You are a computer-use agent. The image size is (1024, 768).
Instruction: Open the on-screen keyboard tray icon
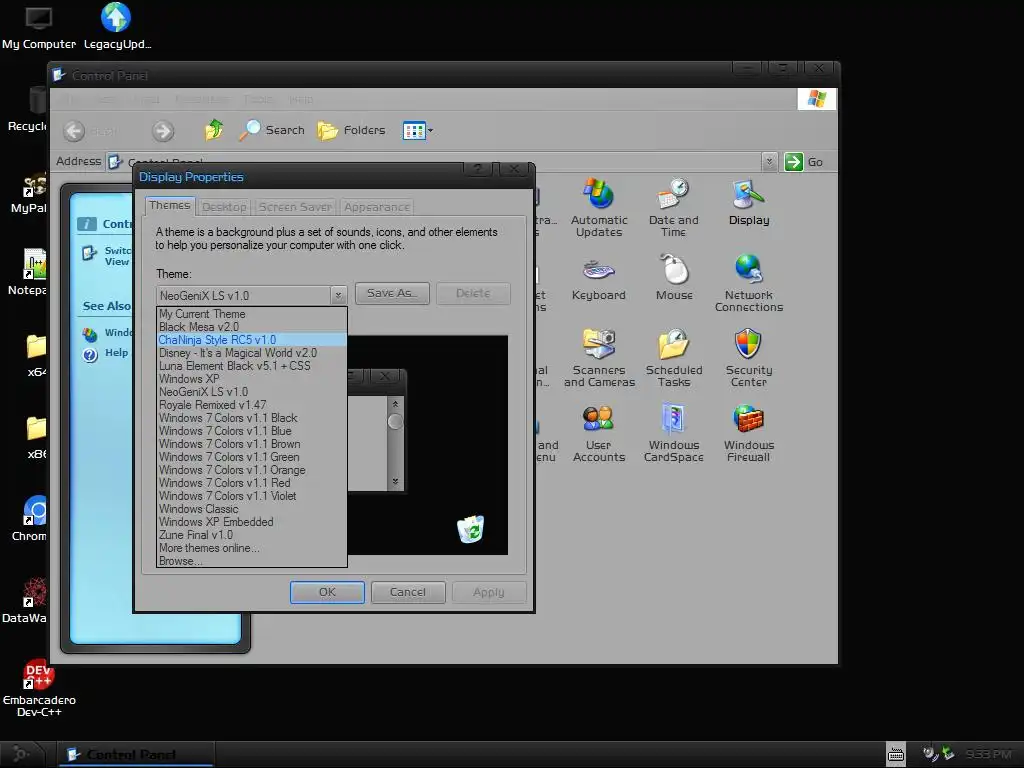pyautogui.click(x=895, y=755)
